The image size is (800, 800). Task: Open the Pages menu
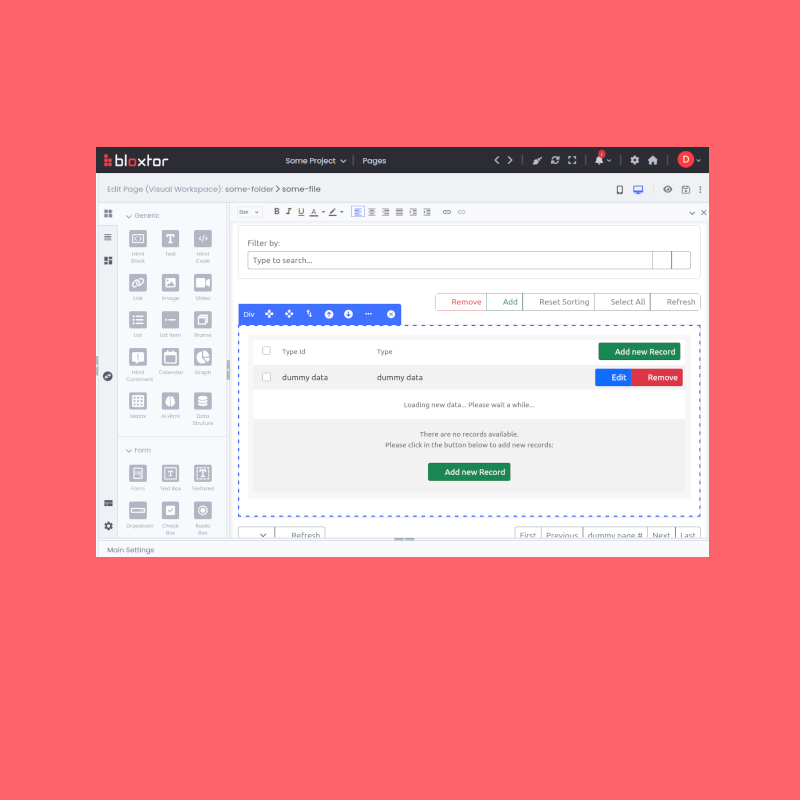click(x=374, y=161)
